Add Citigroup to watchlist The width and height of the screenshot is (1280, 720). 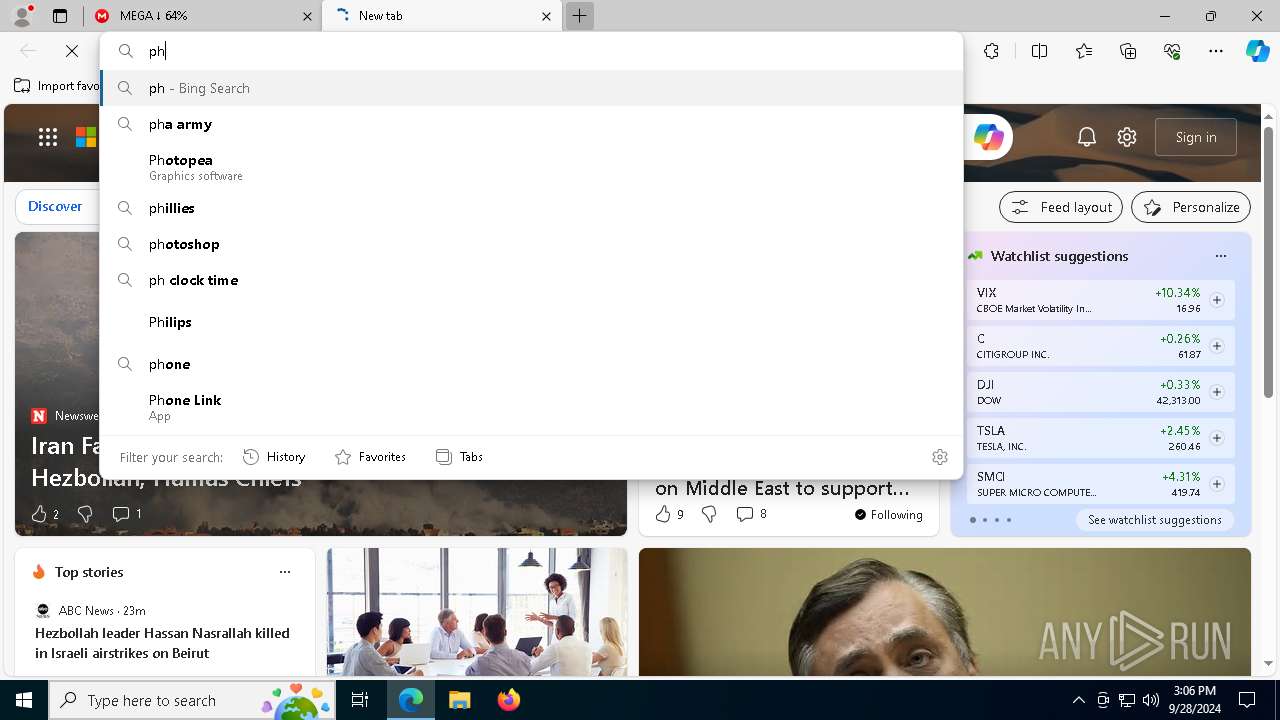(1217, 346)
